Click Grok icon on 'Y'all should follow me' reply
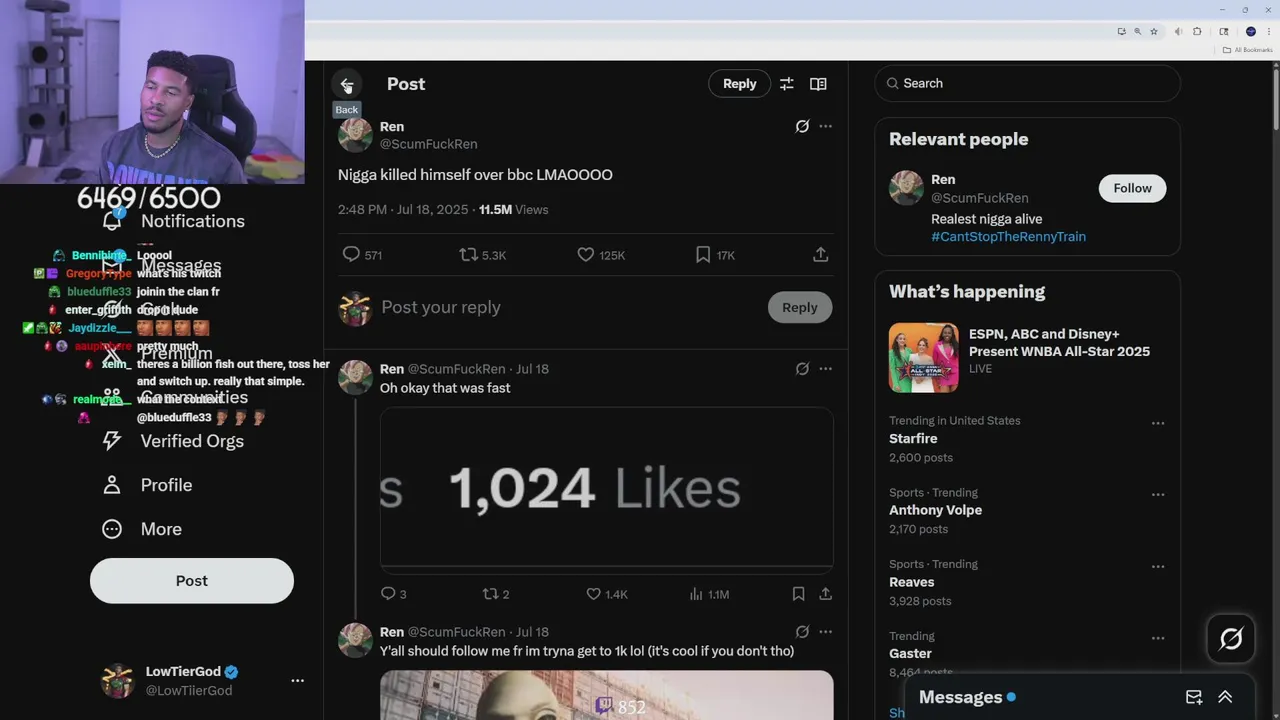 click(x=802, y=632)
